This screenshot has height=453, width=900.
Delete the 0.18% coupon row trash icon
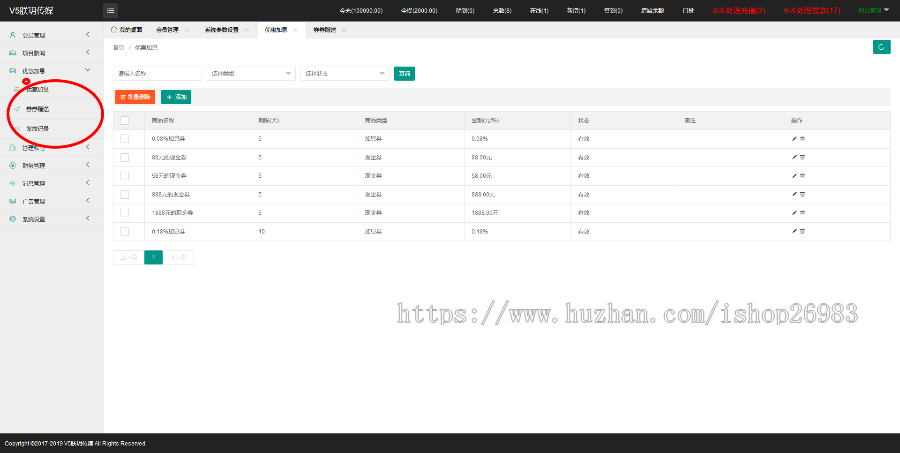coord(802,231)
